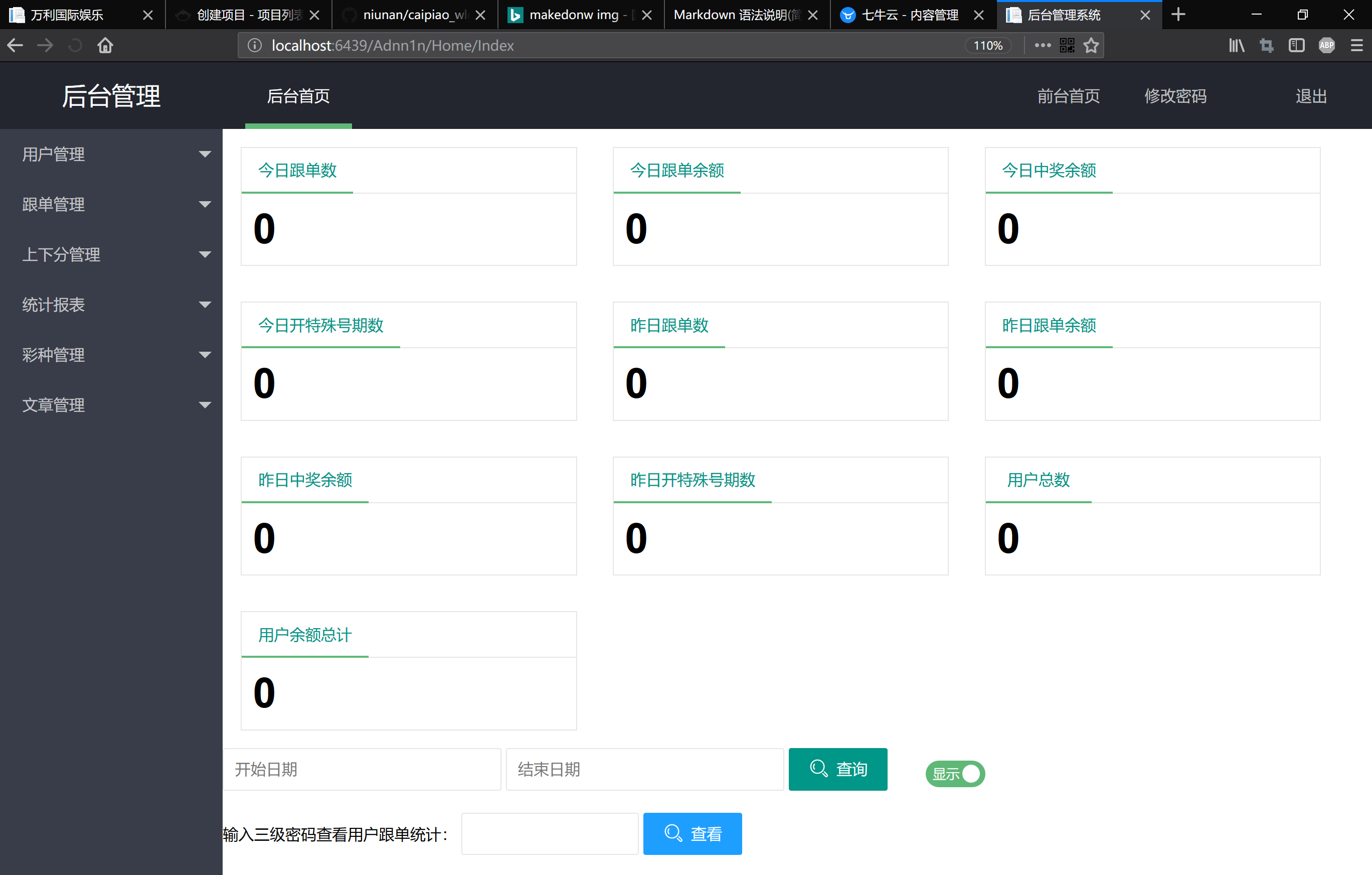This screenshot has height=875, width=1372.
Task: Turn off the 显示 toggle switch
Action: 955,774
